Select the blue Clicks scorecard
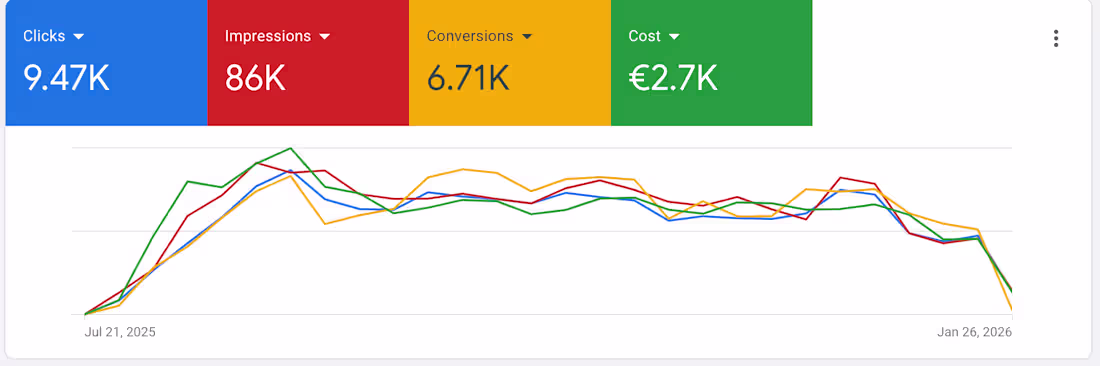 [107, 63]
